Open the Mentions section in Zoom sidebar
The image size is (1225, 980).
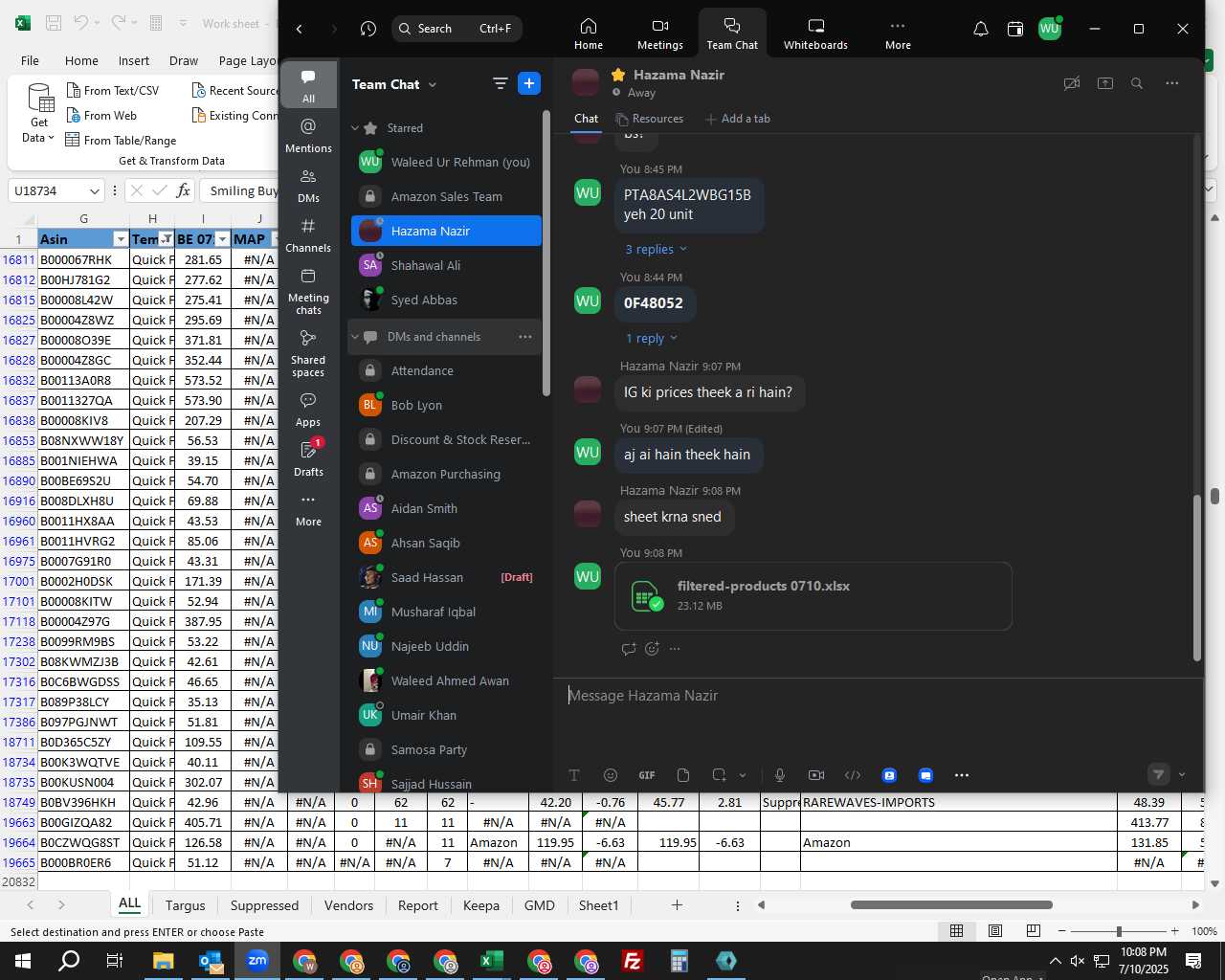point(308,135)
